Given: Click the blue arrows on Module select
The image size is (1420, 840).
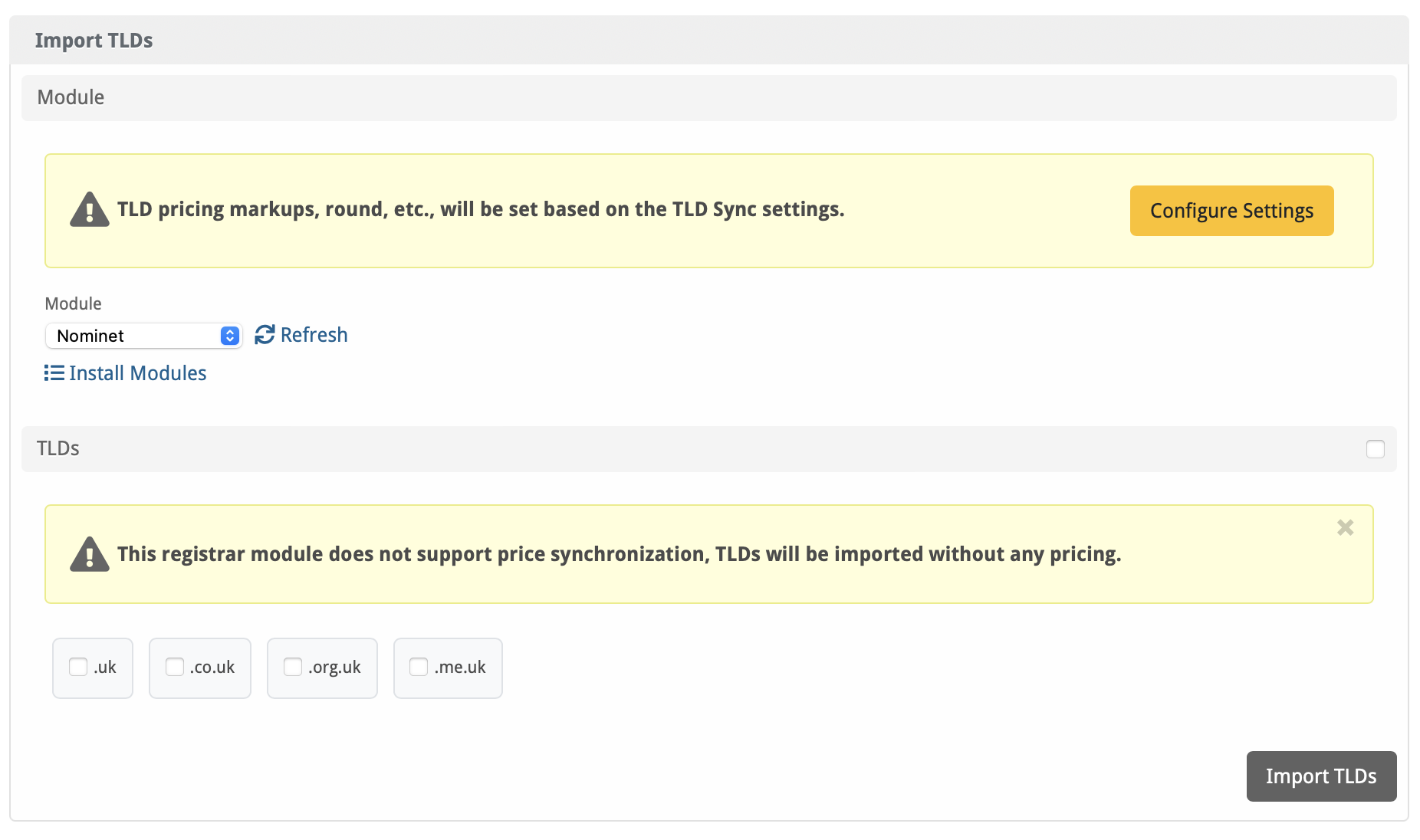Looking at the screenshot, I should point(229,336).
